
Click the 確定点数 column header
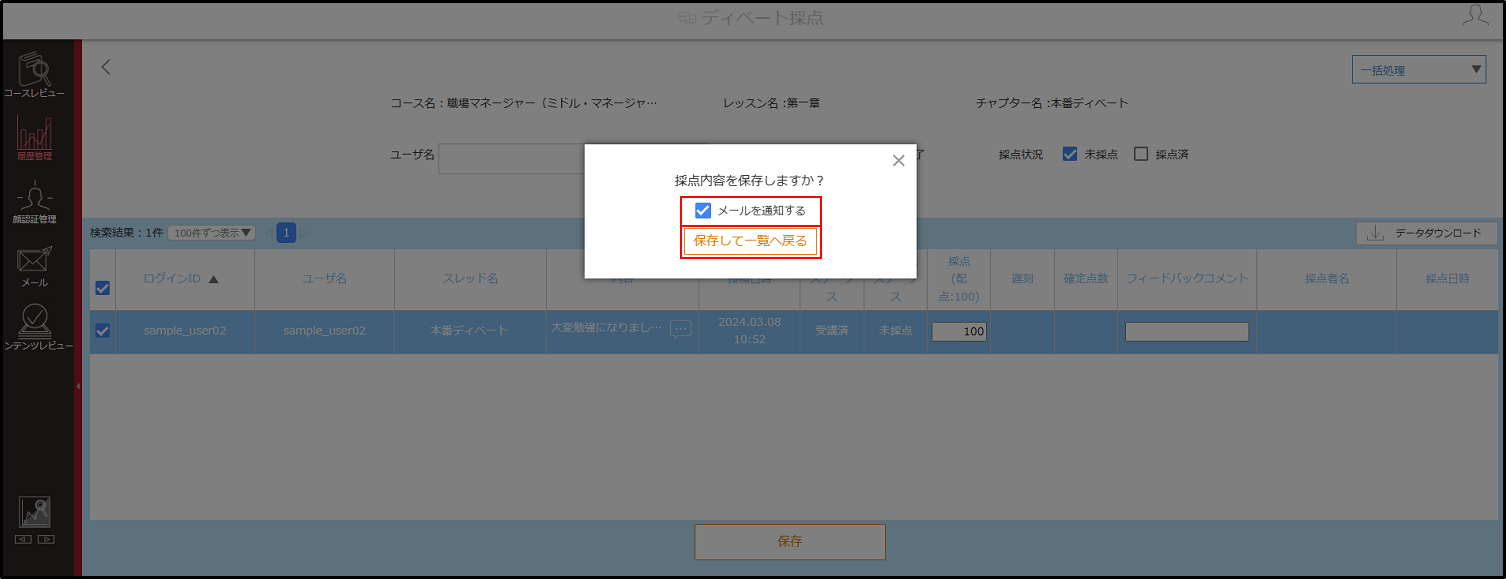click(1086, 279)
